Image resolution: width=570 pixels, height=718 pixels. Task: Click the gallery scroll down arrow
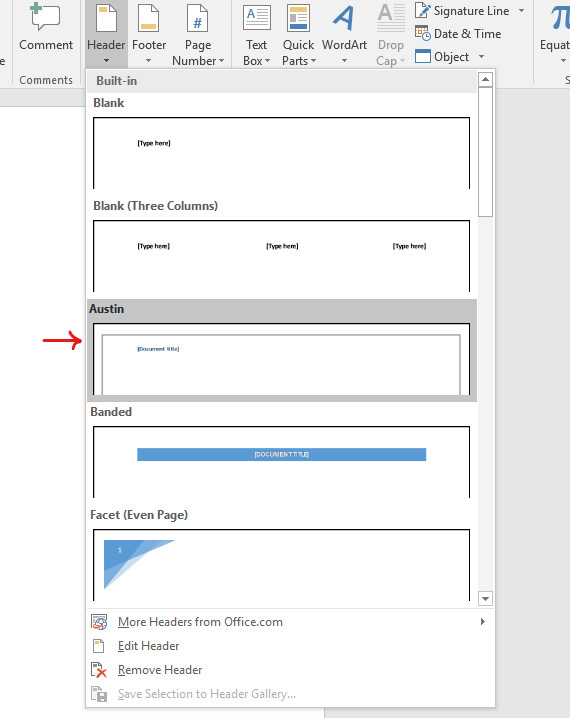click(x=485, y=598)
